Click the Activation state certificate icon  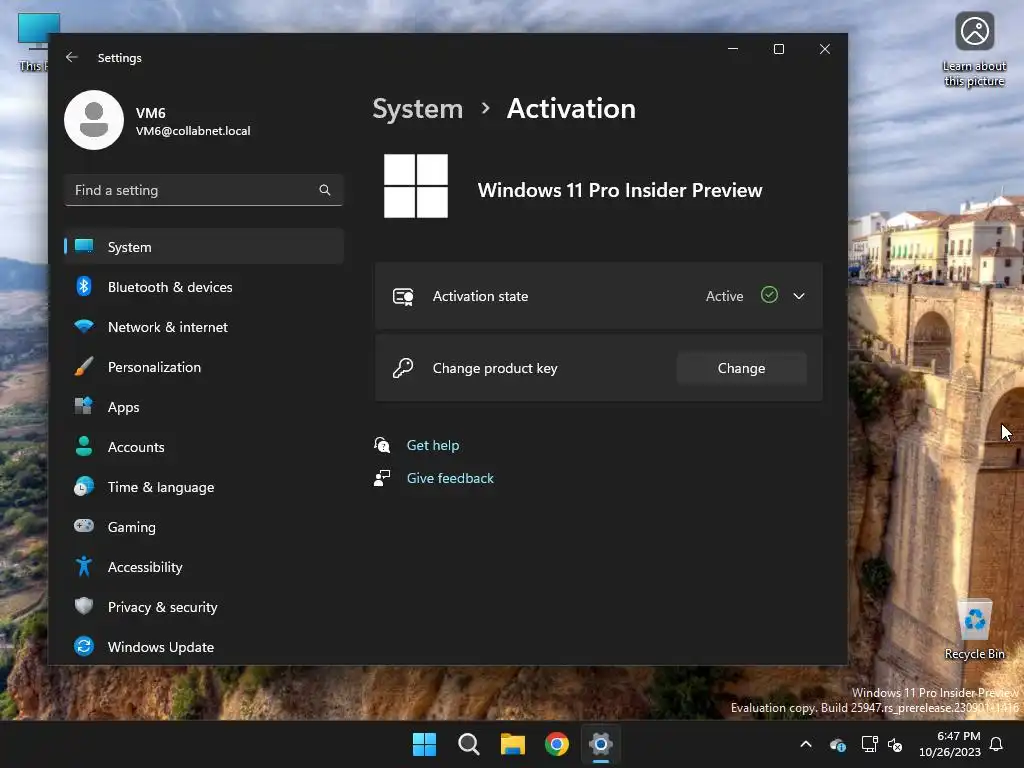403,296
